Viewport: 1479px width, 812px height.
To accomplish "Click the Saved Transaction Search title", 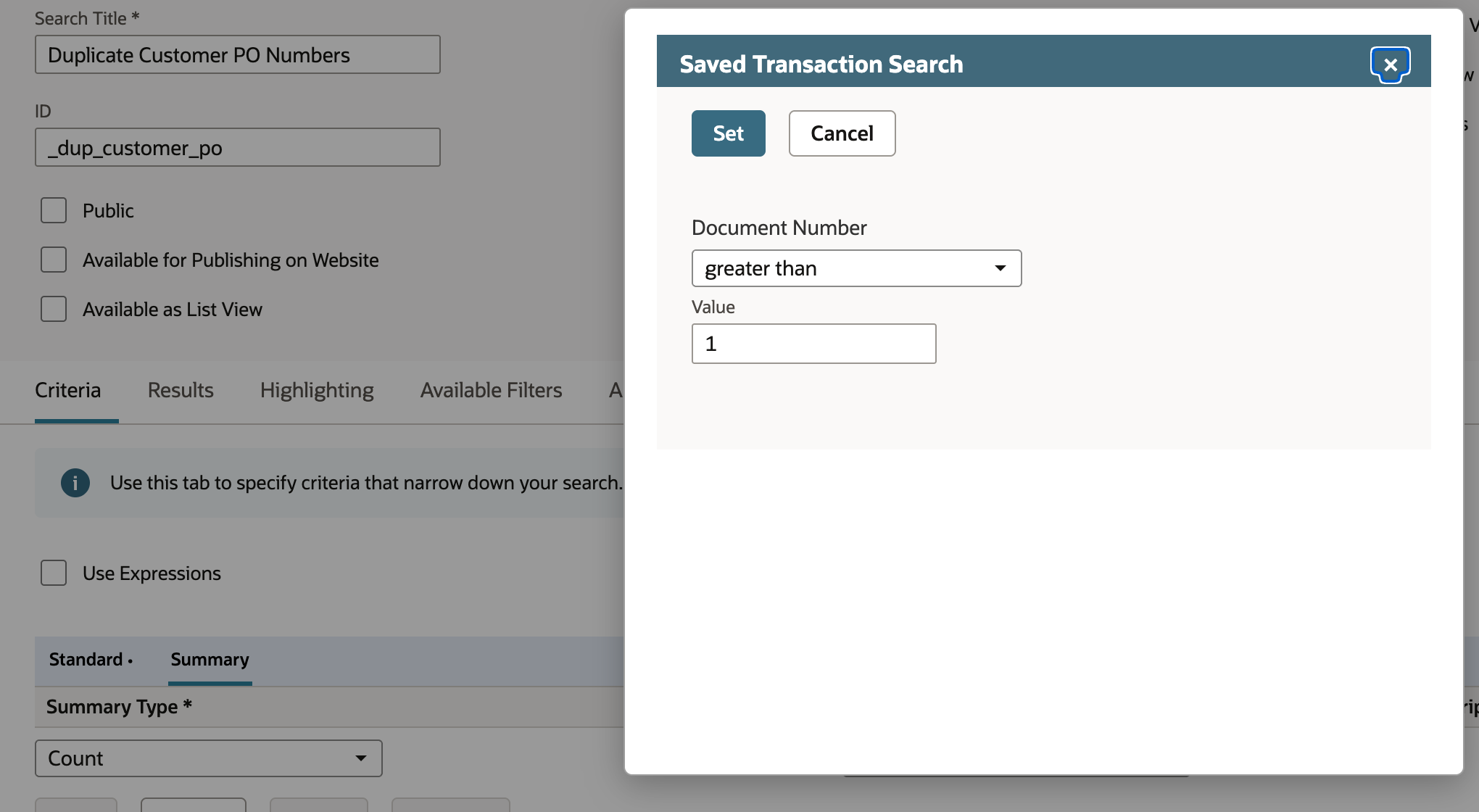I will (x=821, y=64).
